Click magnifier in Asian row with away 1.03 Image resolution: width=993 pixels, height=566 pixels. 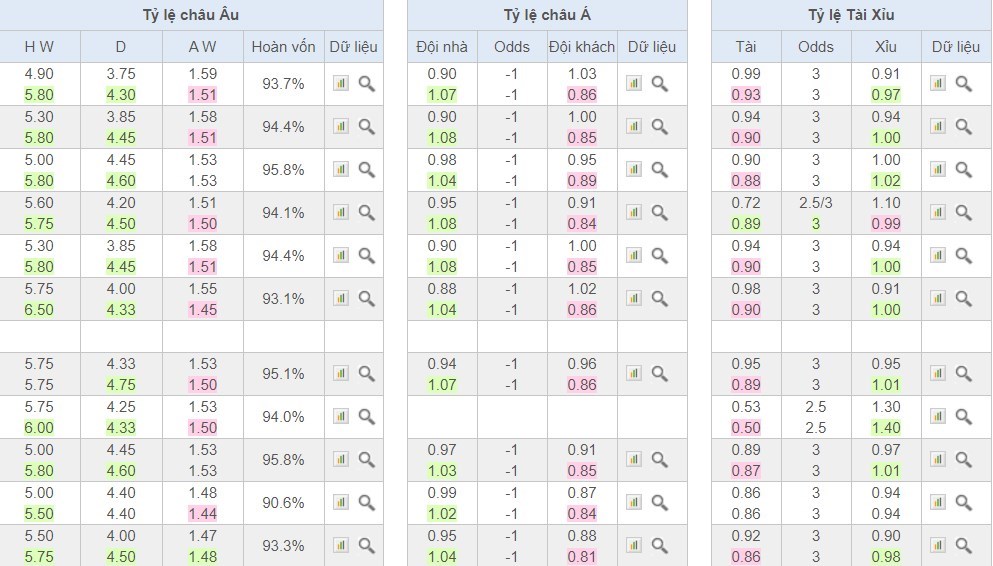660,84
